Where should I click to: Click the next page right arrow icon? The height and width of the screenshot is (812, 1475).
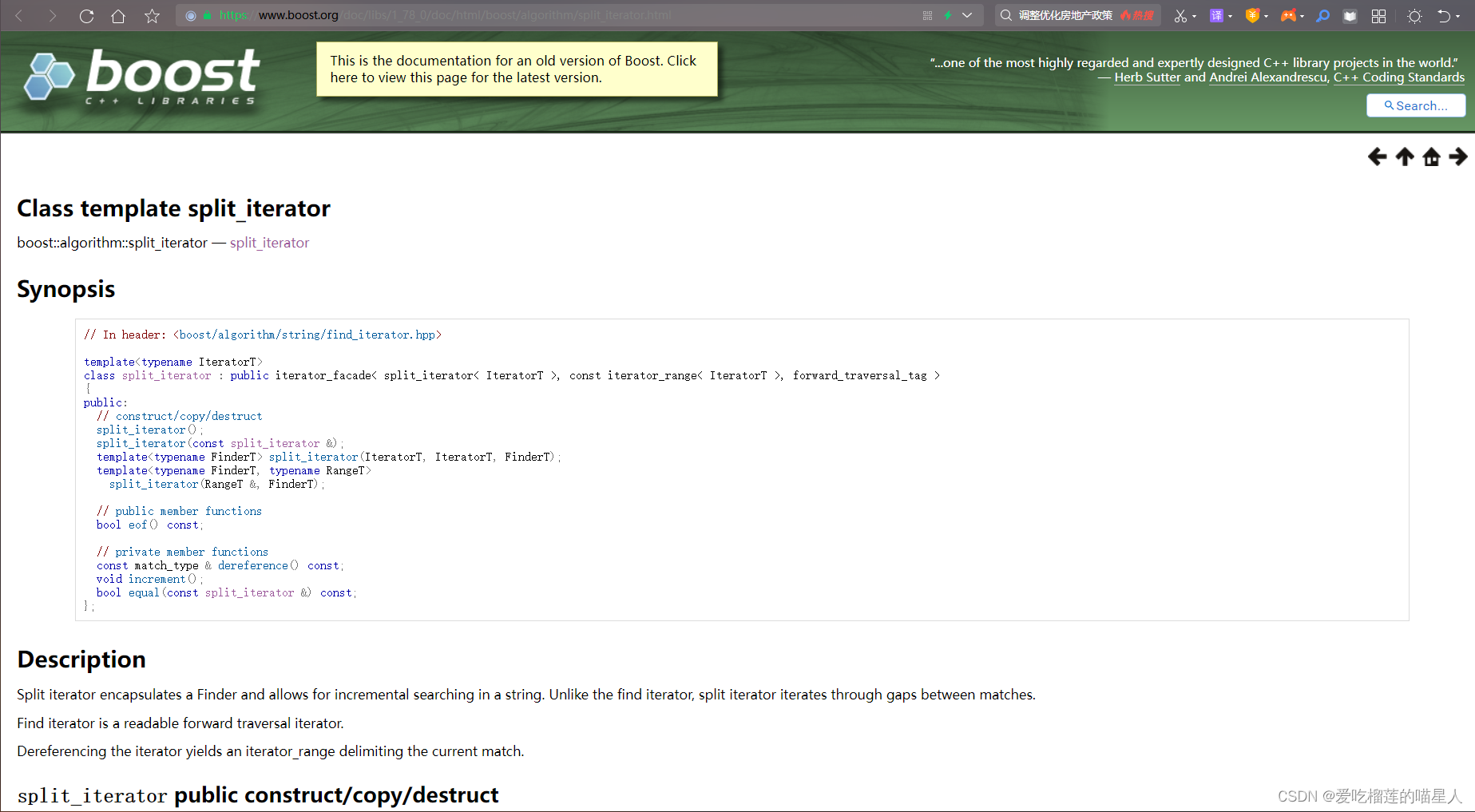(1457, 156)
